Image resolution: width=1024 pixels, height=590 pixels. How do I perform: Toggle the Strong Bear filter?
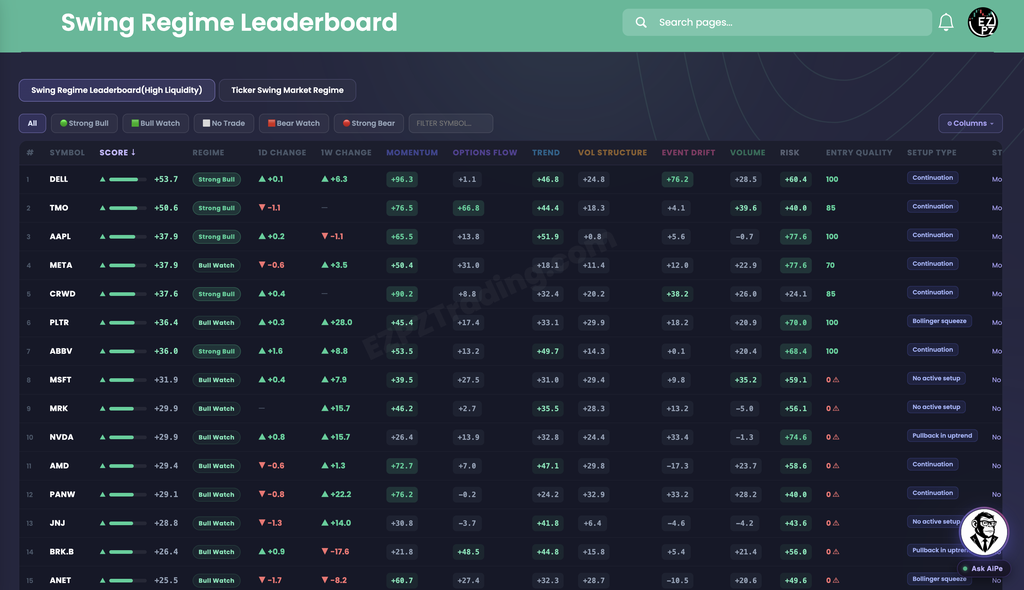tap(369, 123)
